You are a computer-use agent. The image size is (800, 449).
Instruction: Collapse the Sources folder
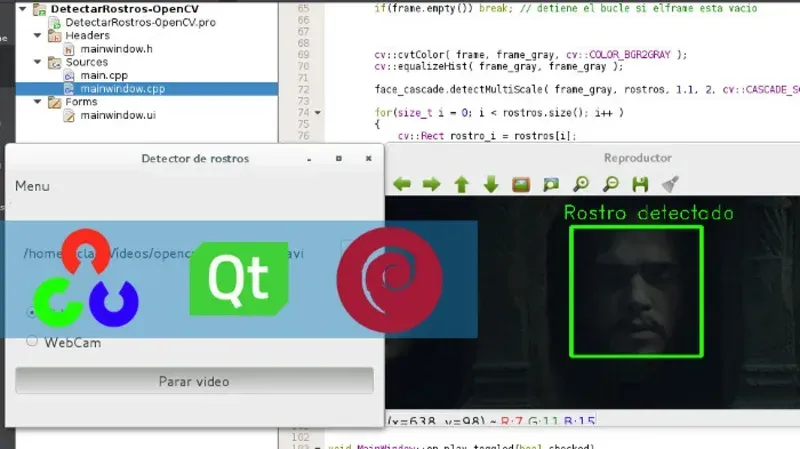pos(38,62)
